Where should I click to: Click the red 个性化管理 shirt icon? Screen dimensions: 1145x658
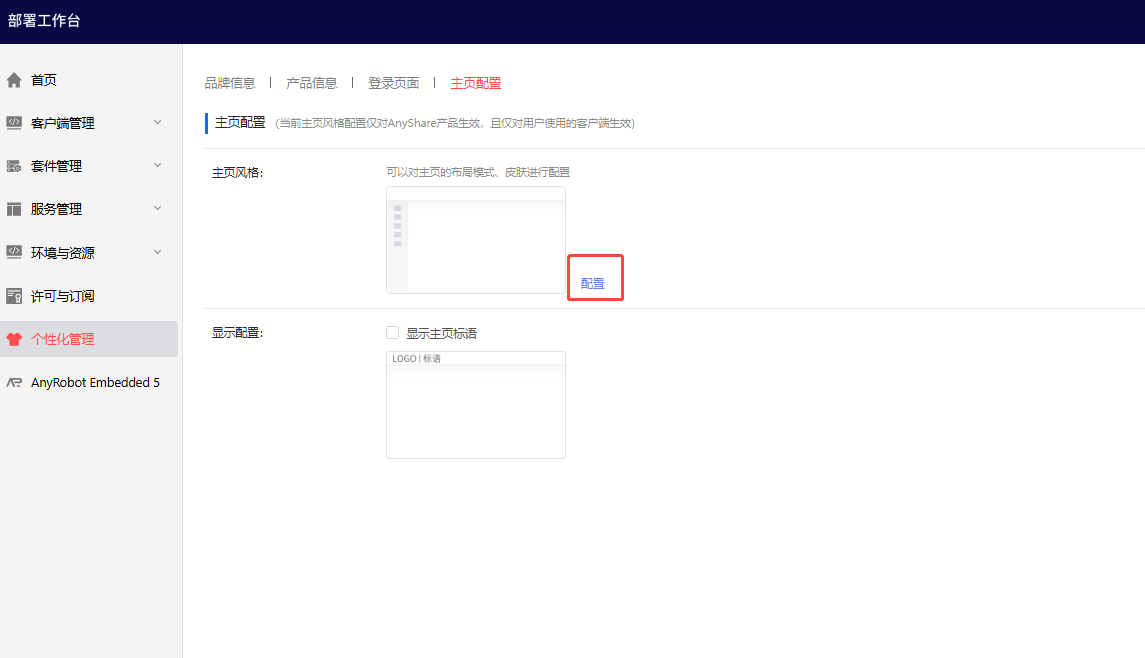(14, 339)
